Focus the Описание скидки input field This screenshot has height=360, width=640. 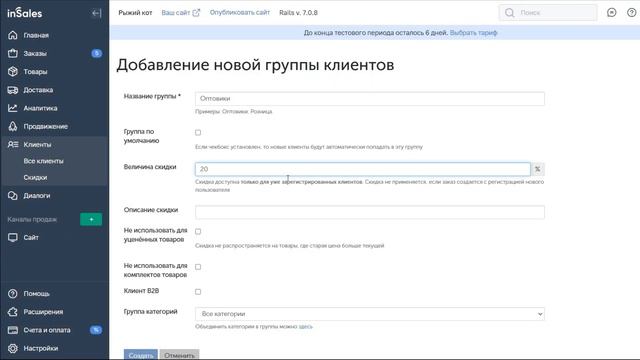370,212
